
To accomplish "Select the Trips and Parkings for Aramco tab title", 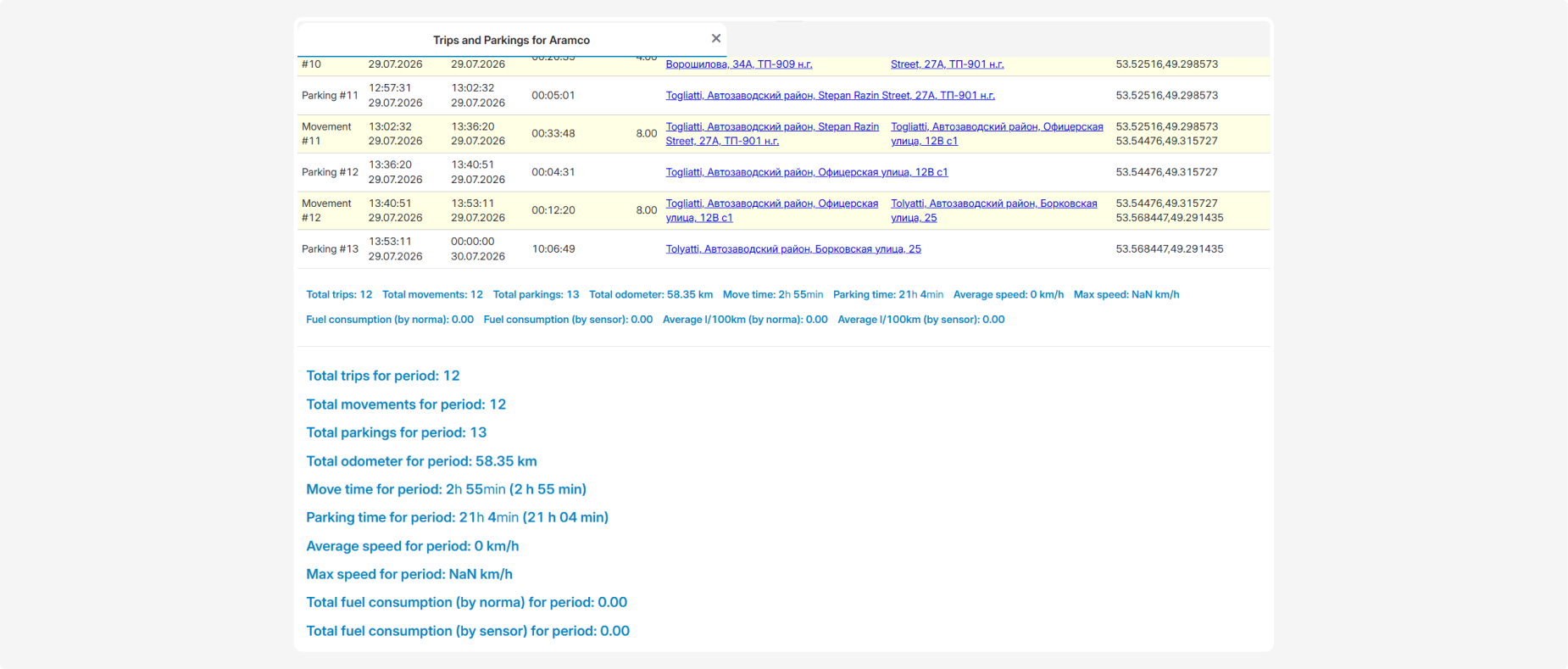I will pos(511,40).
